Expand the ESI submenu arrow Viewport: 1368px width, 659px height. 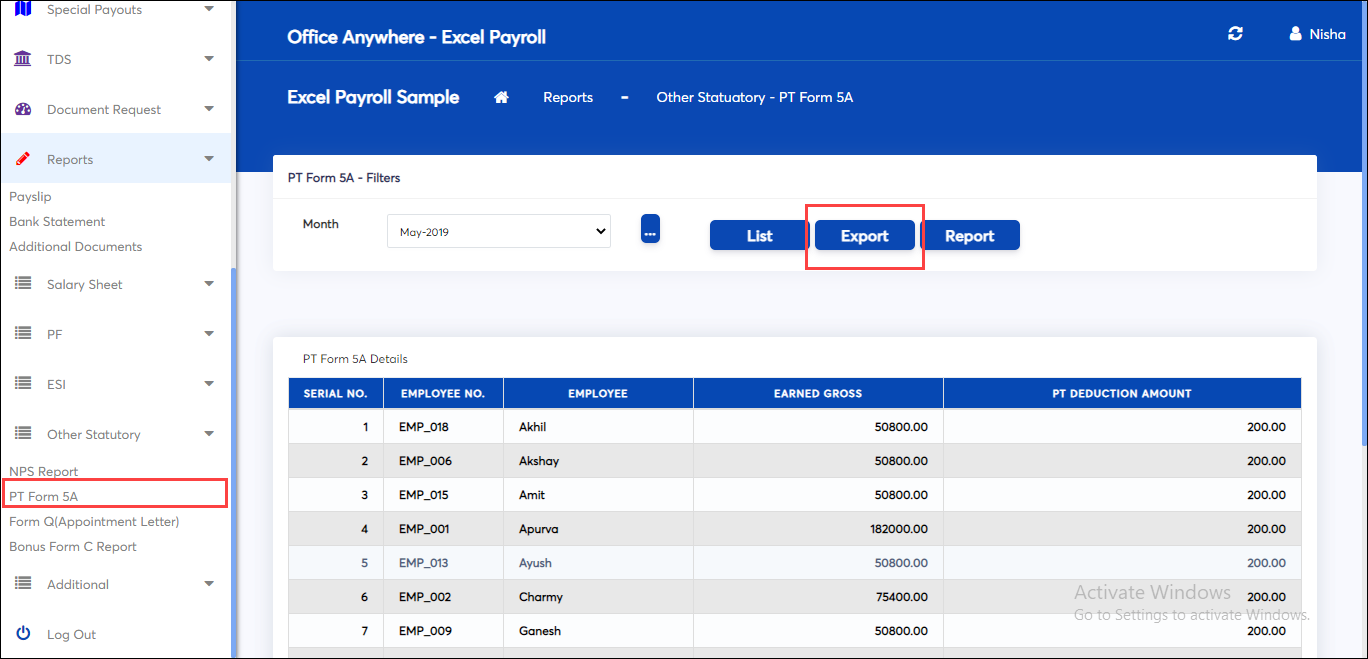pos(209,384)
